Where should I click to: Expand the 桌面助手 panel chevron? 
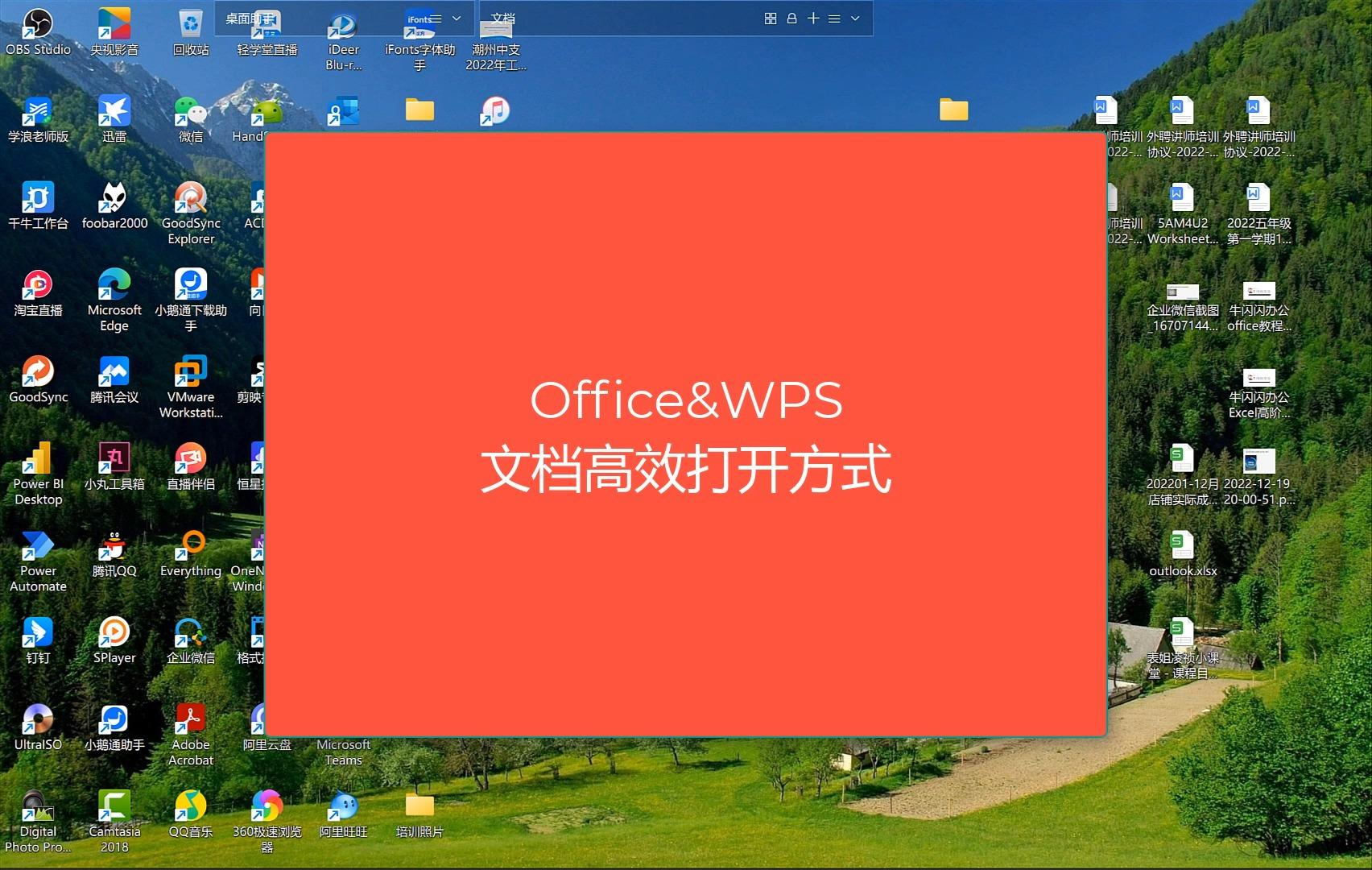coord(457,19)
